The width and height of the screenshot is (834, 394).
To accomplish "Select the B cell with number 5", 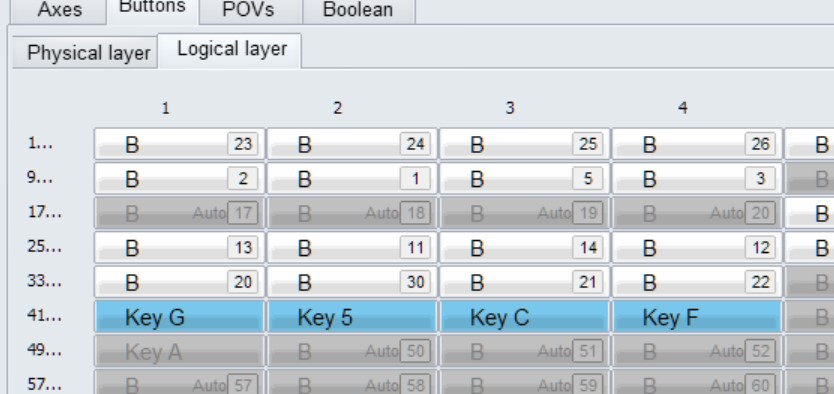I will click(524, 179).
